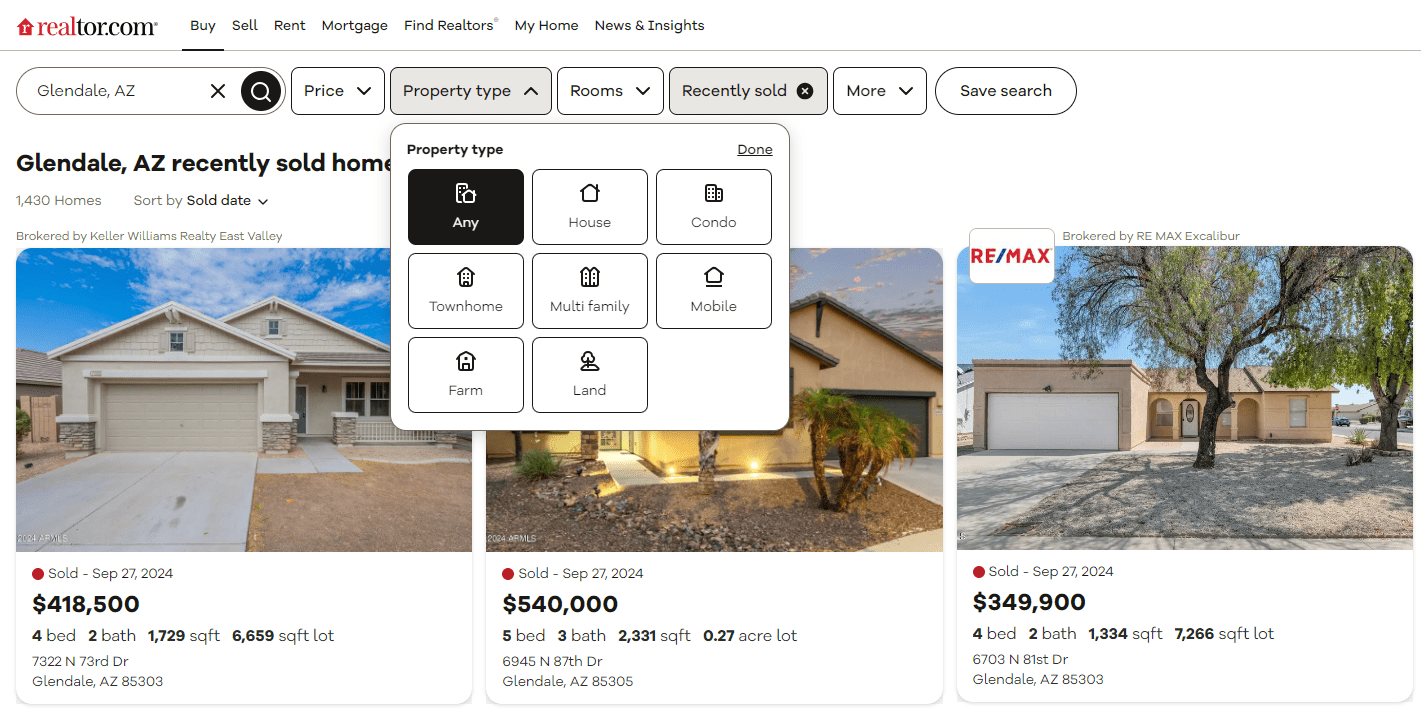Expand the Rooms filter dropdown
Image resolution: width=1421 pixels, height=710 pixels.
610,91
